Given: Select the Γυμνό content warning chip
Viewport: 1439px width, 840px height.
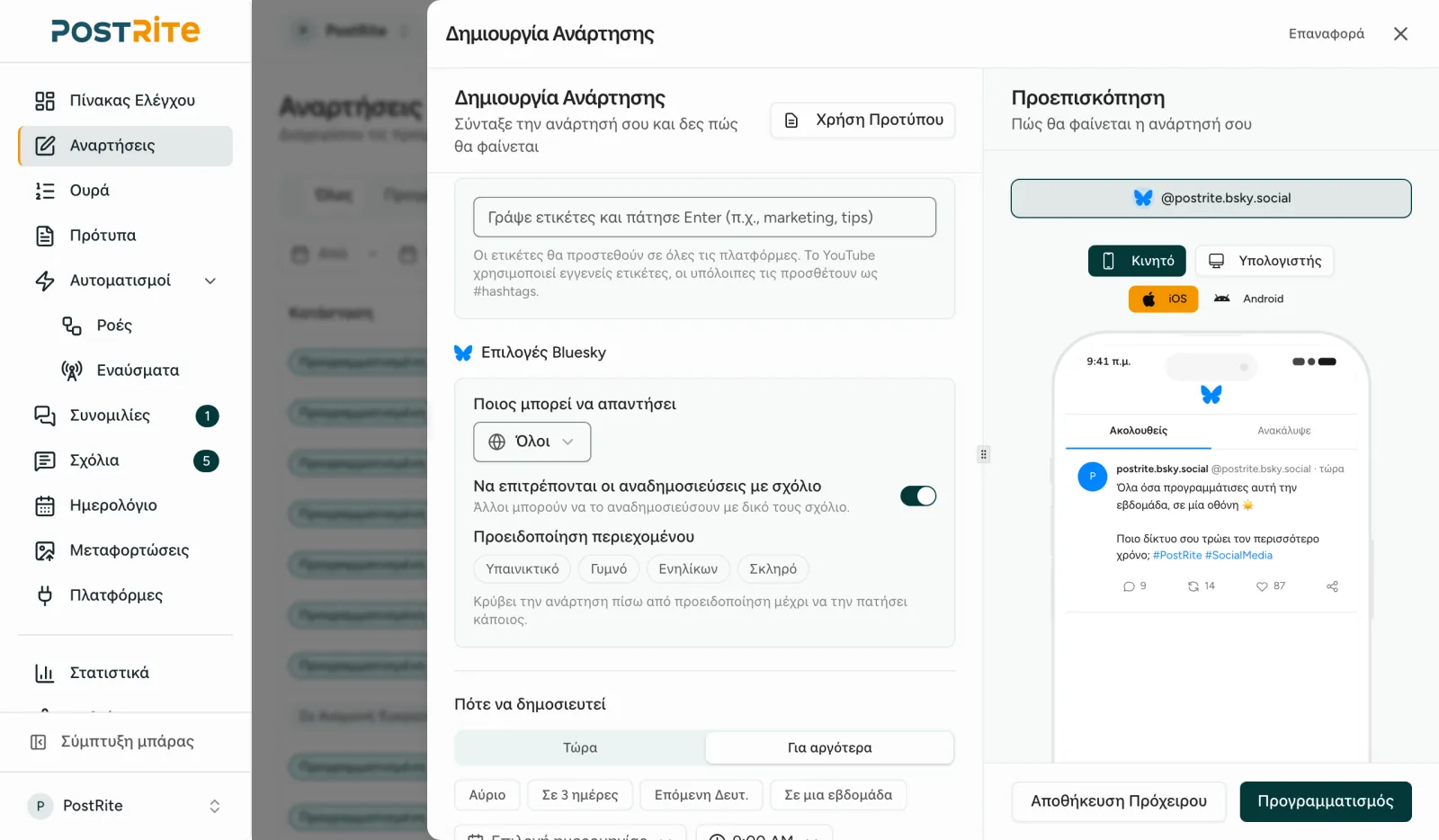Looking at the screenshot, I should point(609,569).
